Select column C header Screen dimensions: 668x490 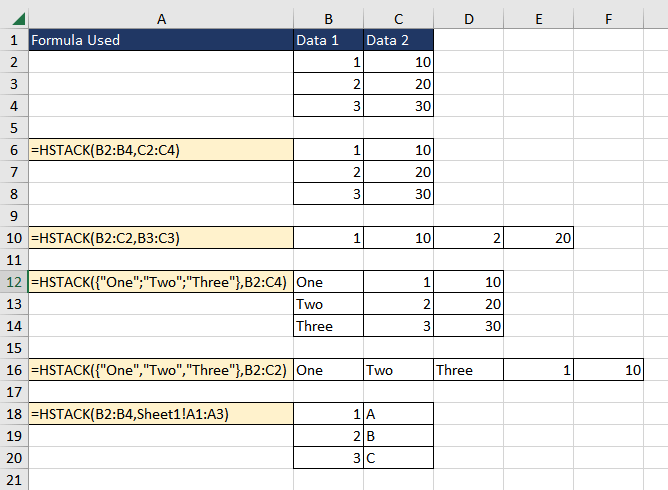[x=398, y=19]
